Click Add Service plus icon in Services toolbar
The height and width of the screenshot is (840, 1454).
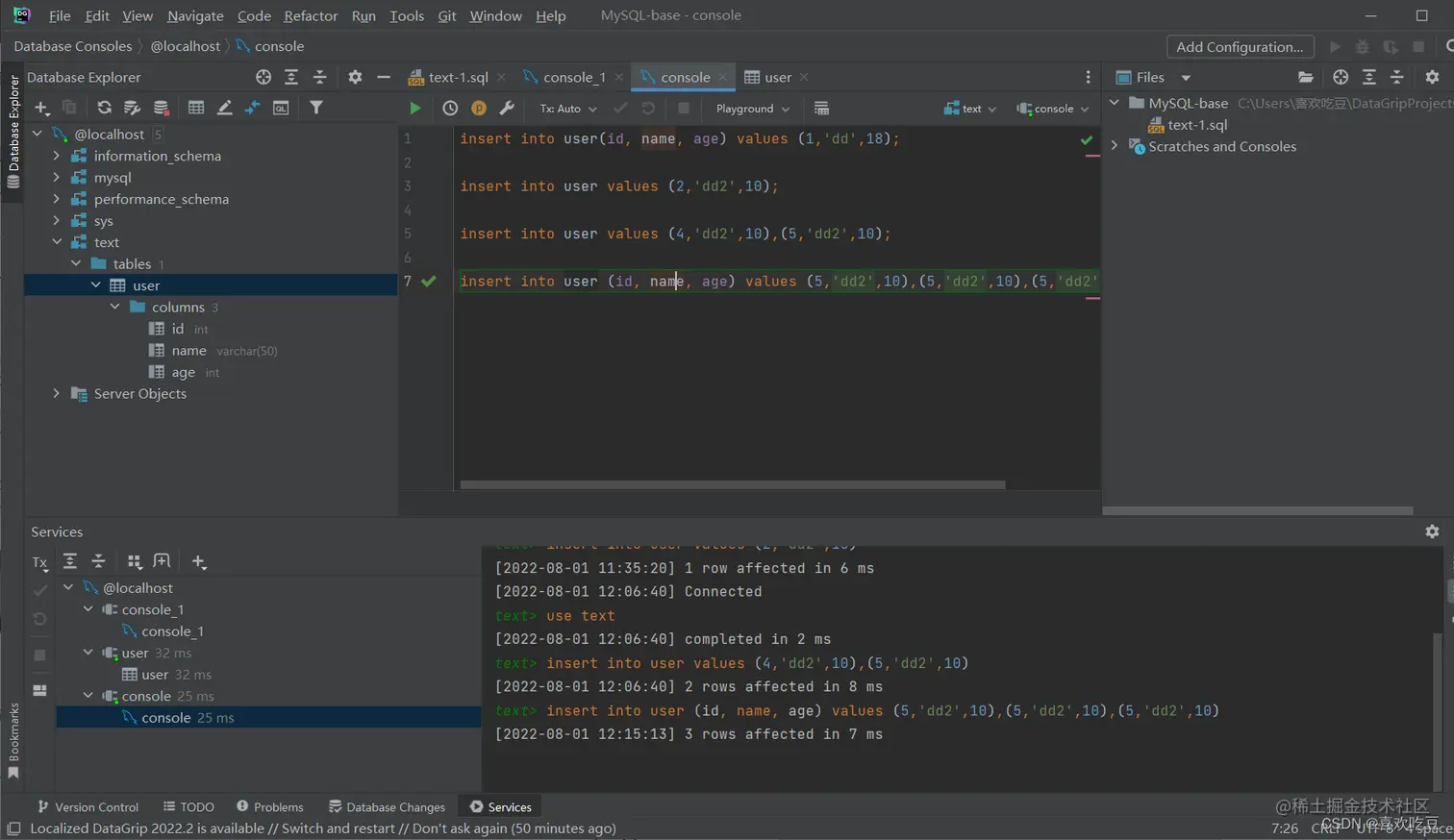[198, 561]
